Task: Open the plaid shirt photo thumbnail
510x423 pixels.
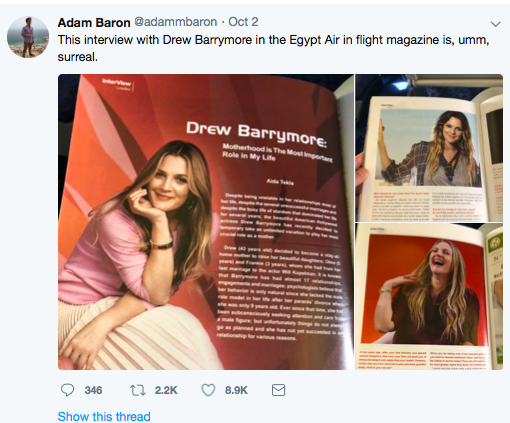Action: [x=429, y=148]
